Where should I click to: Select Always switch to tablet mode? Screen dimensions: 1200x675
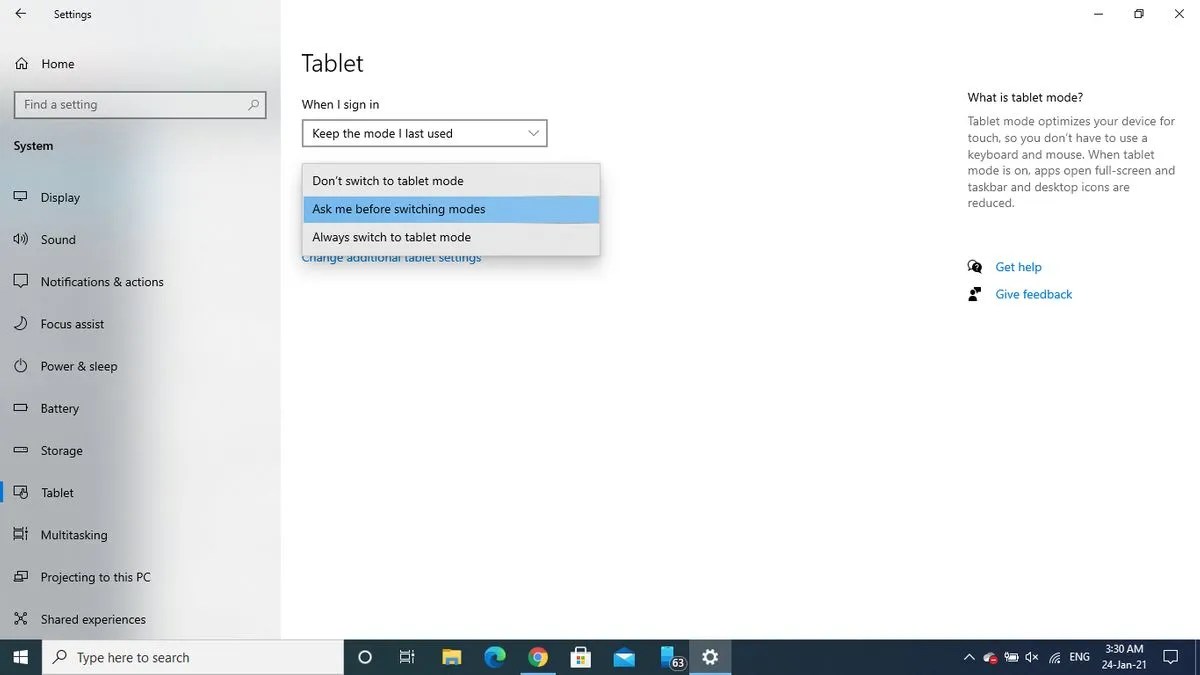click(391, 237)
